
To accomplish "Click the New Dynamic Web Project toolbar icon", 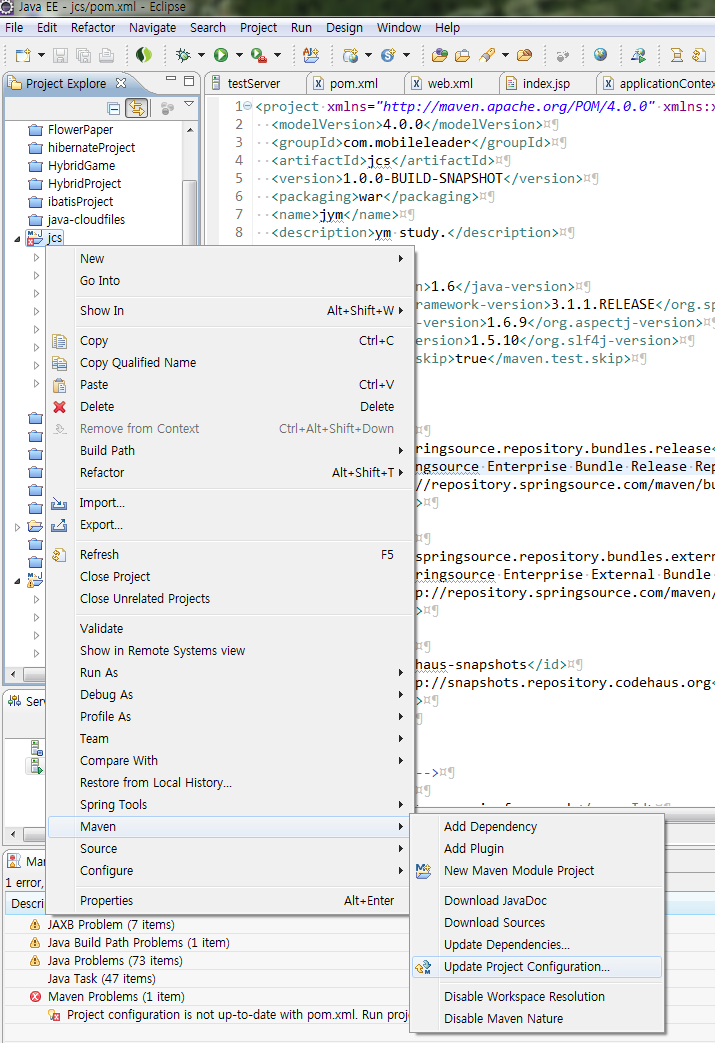I will pos(351,55).
